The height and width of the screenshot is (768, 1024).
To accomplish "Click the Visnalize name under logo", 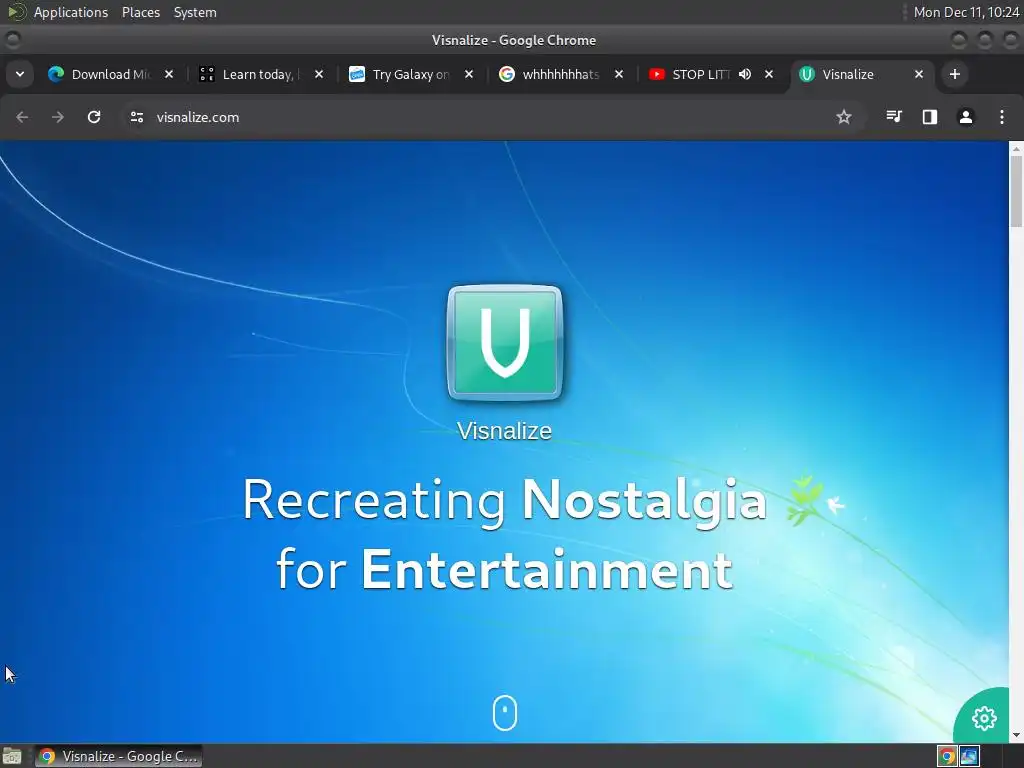I will point(504,431).
